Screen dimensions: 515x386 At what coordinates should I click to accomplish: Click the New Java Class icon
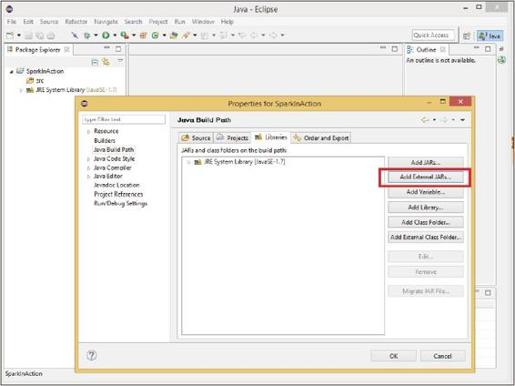155,35
